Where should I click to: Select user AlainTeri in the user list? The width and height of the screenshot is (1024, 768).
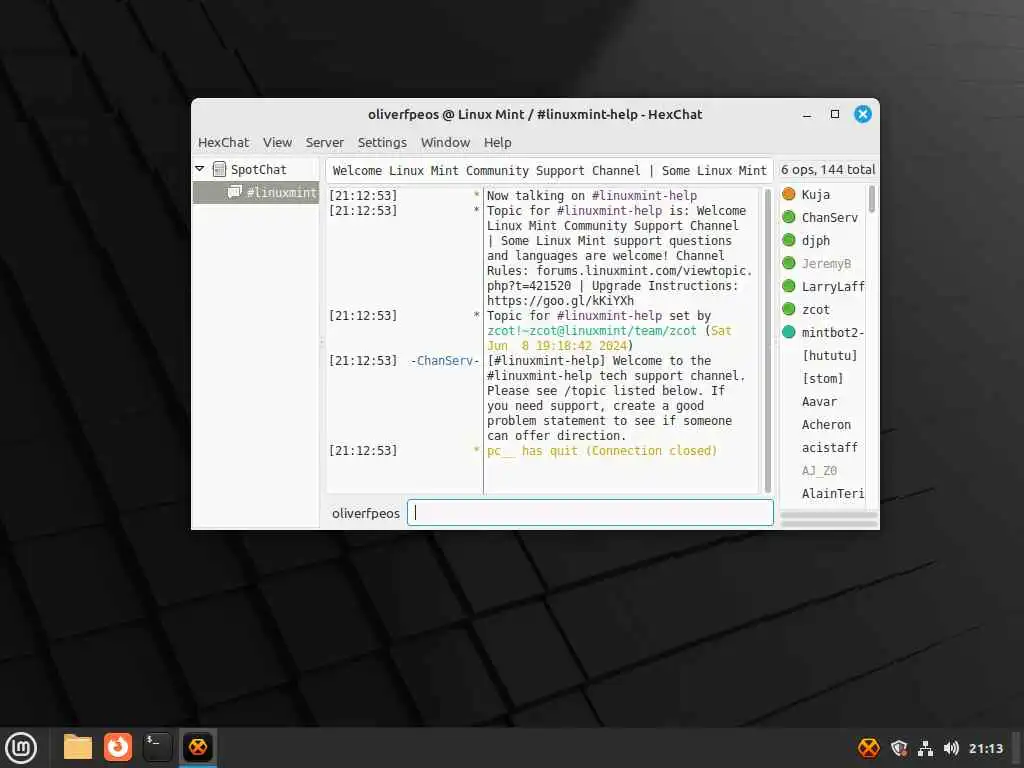[x=833, y=493]
